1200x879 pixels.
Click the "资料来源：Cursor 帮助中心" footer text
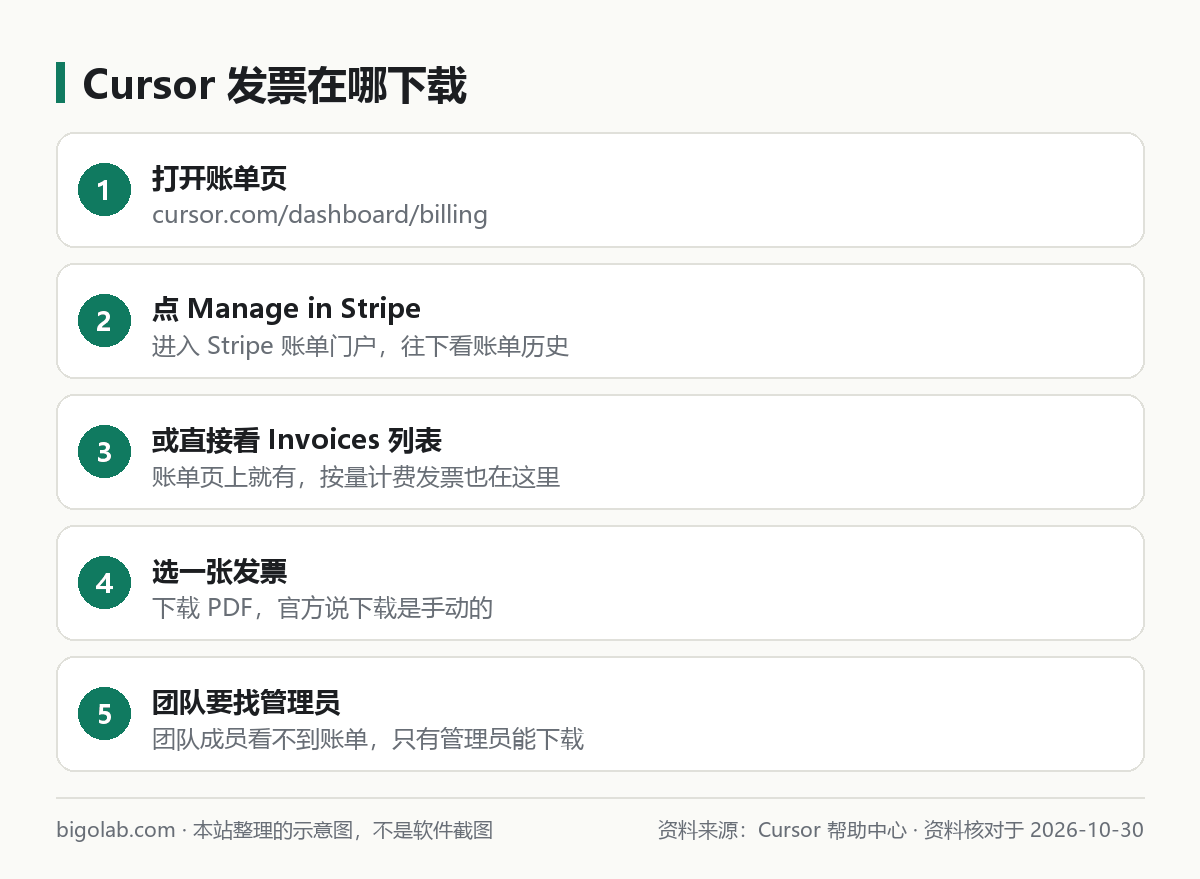point(782,830)
